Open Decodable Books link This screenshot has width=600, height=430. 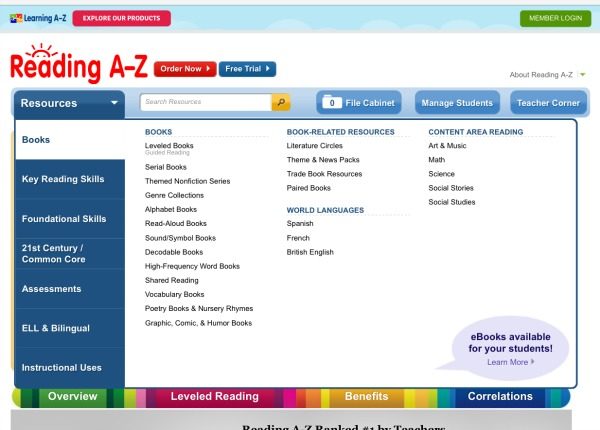(x=174, y=252)
